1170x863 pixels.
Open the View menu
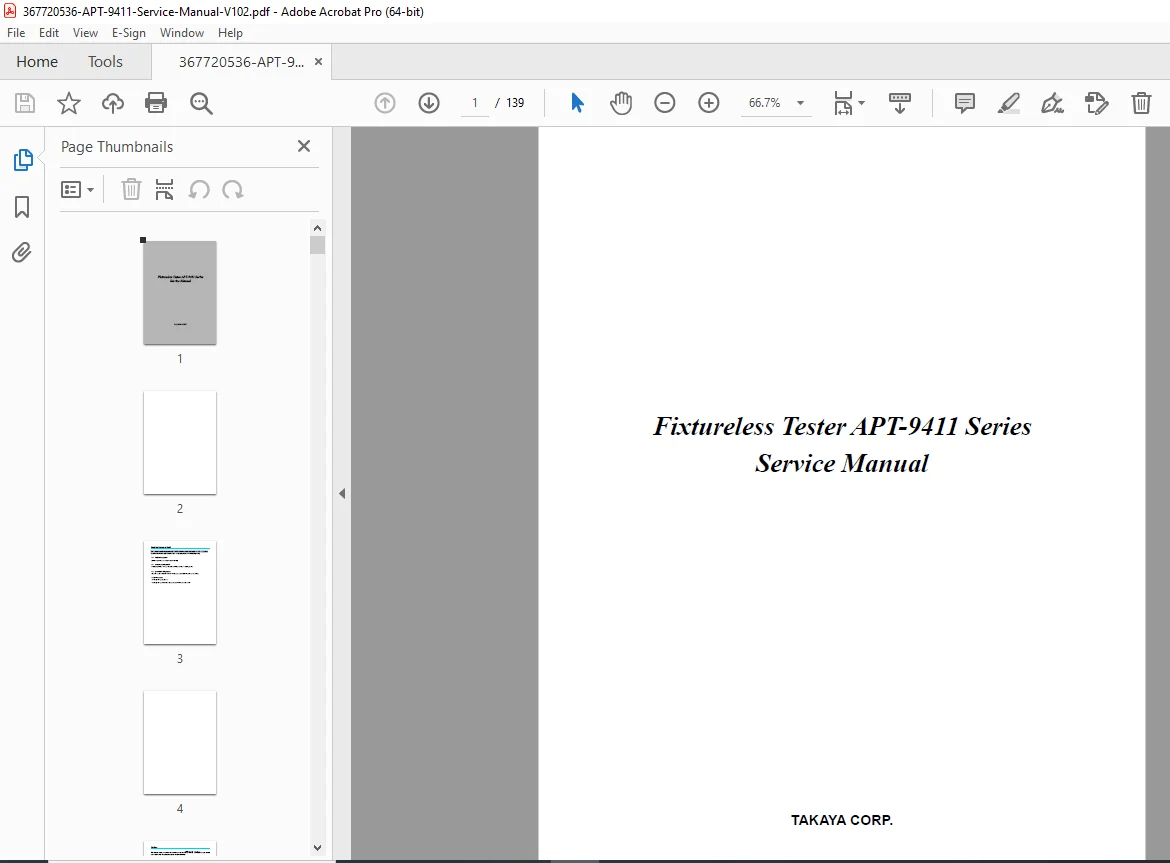(85, 33)
